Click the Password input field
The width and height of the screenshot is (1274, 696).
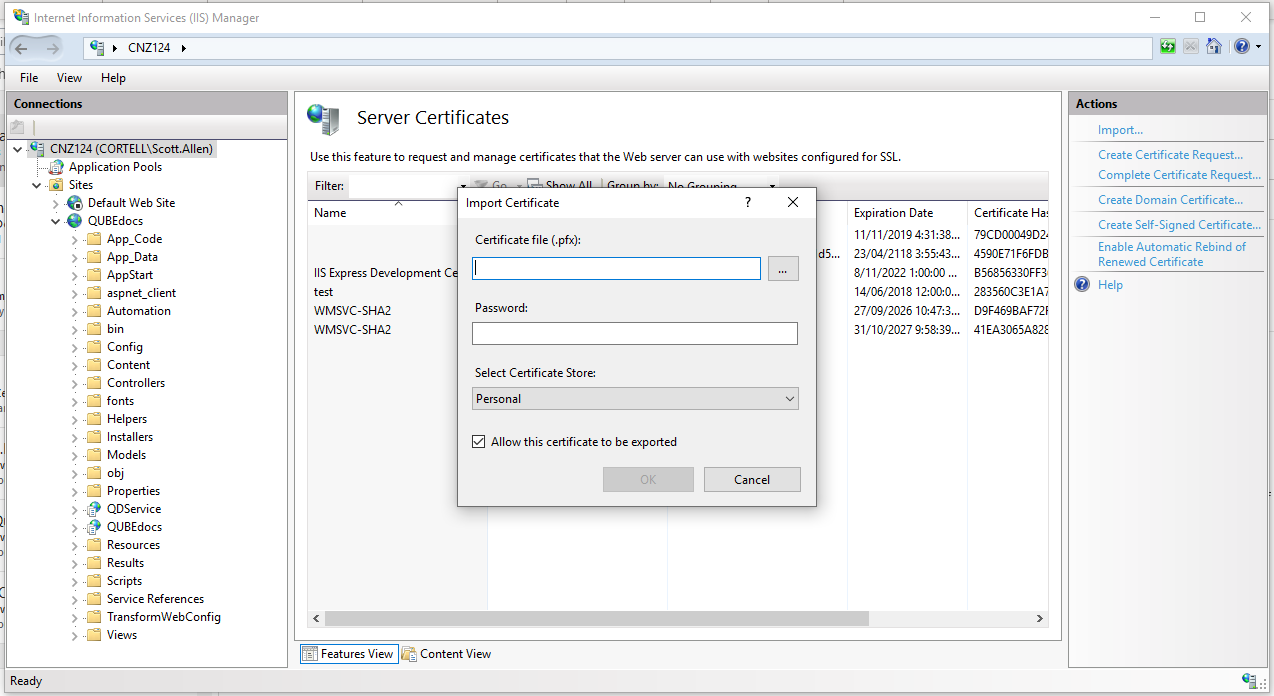635,333
